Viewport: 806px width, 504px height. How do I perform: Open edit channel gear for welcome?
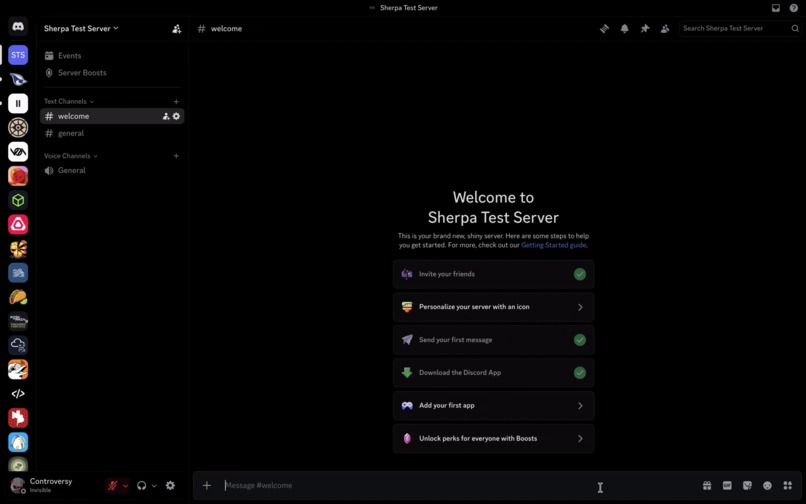coord(176,116)
